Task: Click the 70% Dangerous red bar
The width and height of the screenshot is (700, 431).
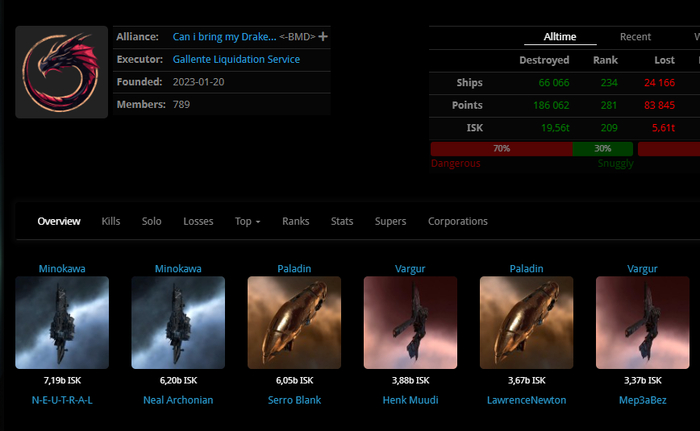Action: click(x=501, y=148)
